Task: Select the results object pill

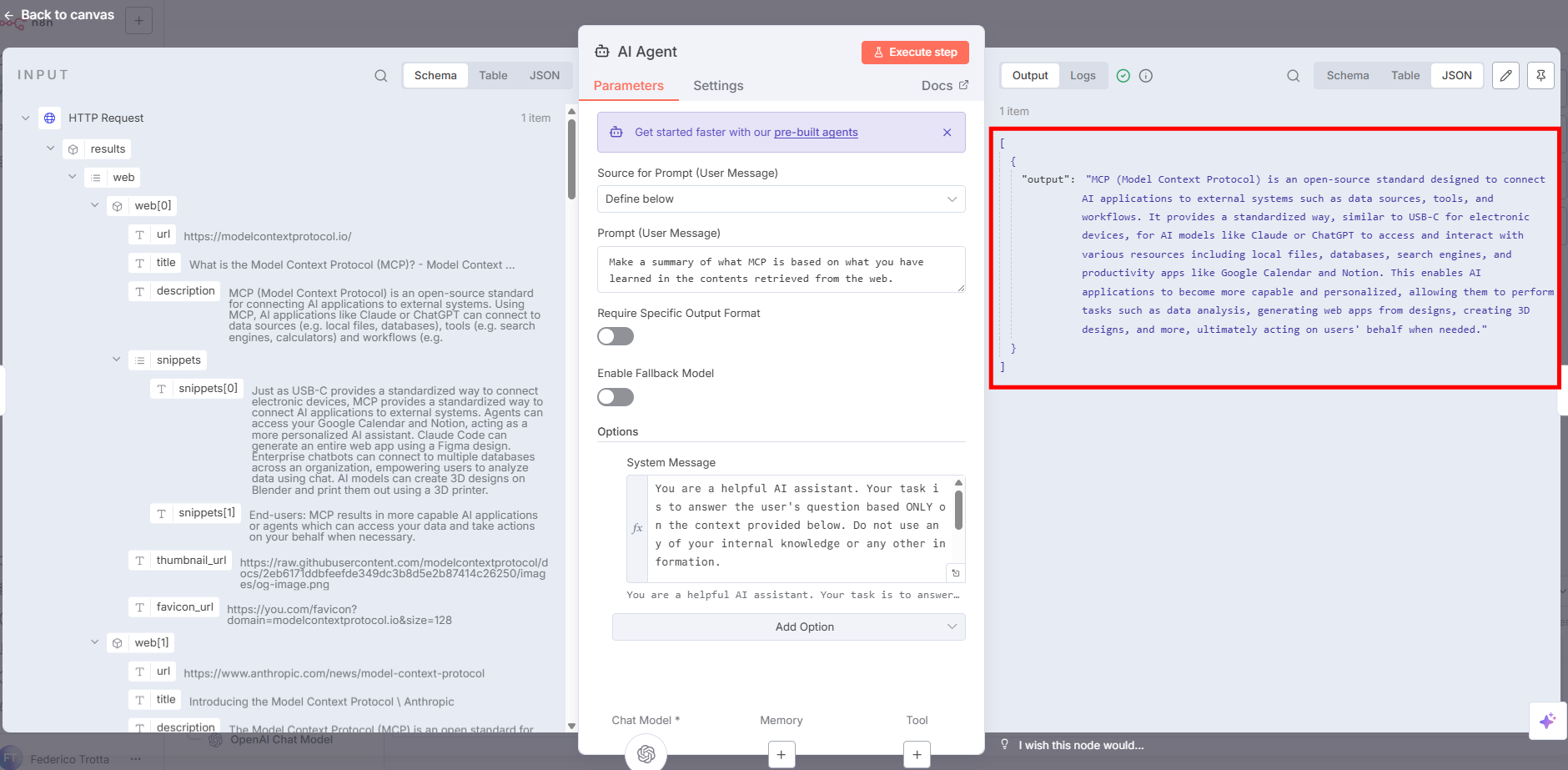Action: tap(97, 148)
